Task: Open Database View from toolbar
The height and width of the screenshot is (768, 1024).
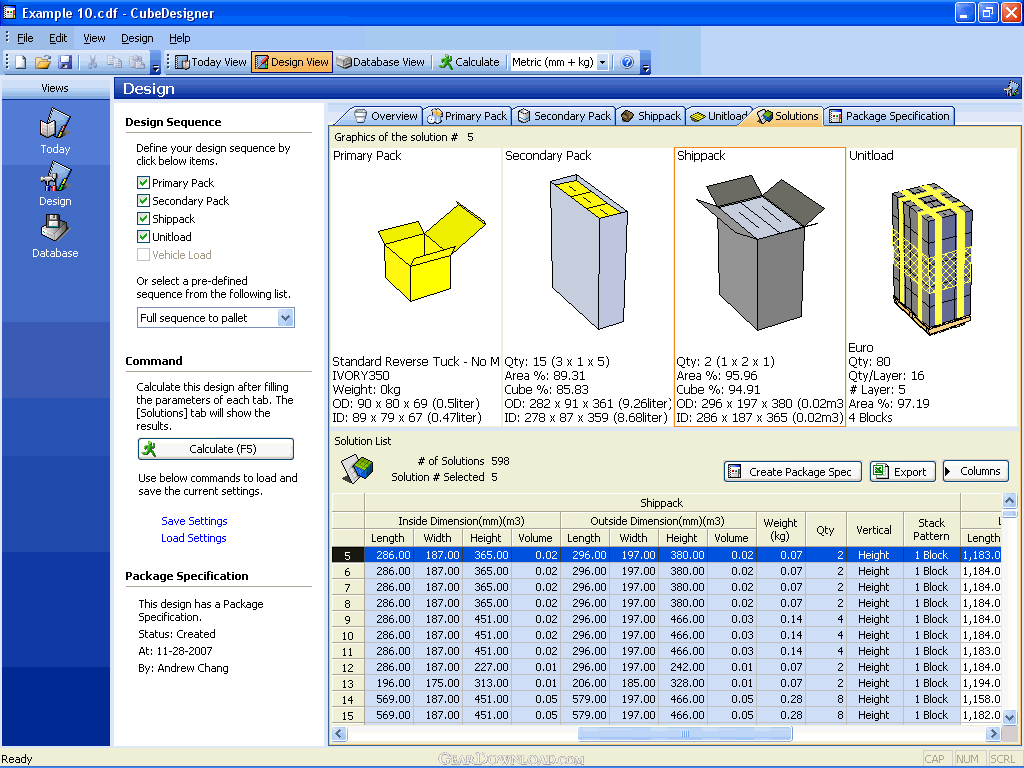Action: (x=381, y=62)
